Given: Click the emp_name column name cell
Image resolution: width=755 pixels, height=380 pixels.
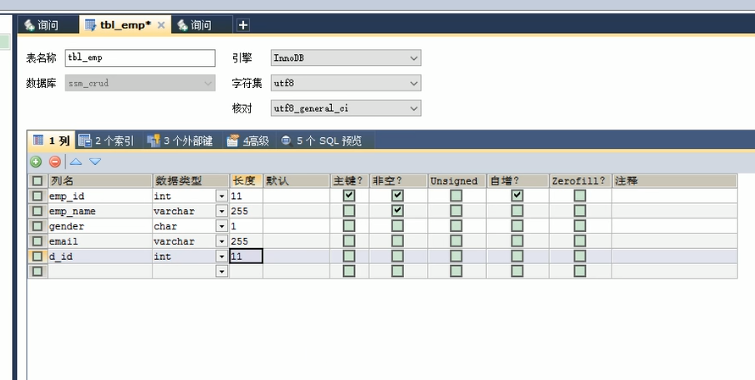Looking at the screenshot, I should 100,211.
